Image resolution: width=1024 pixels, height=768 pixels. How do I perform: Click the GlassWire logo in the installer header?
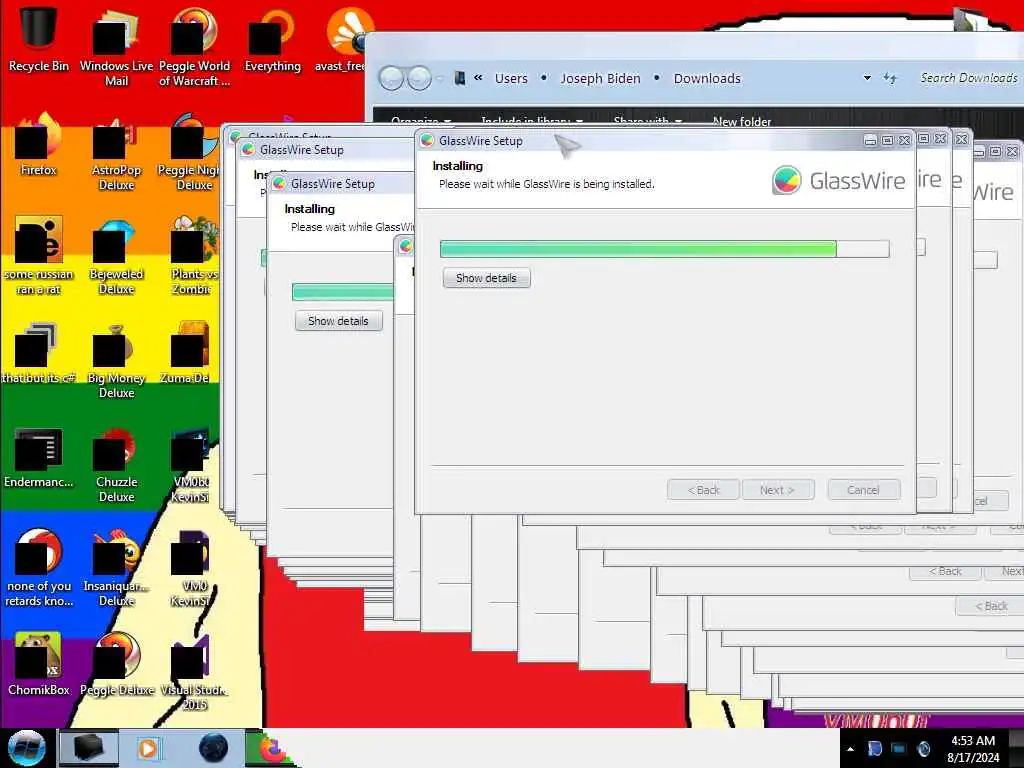pos(839,181)
